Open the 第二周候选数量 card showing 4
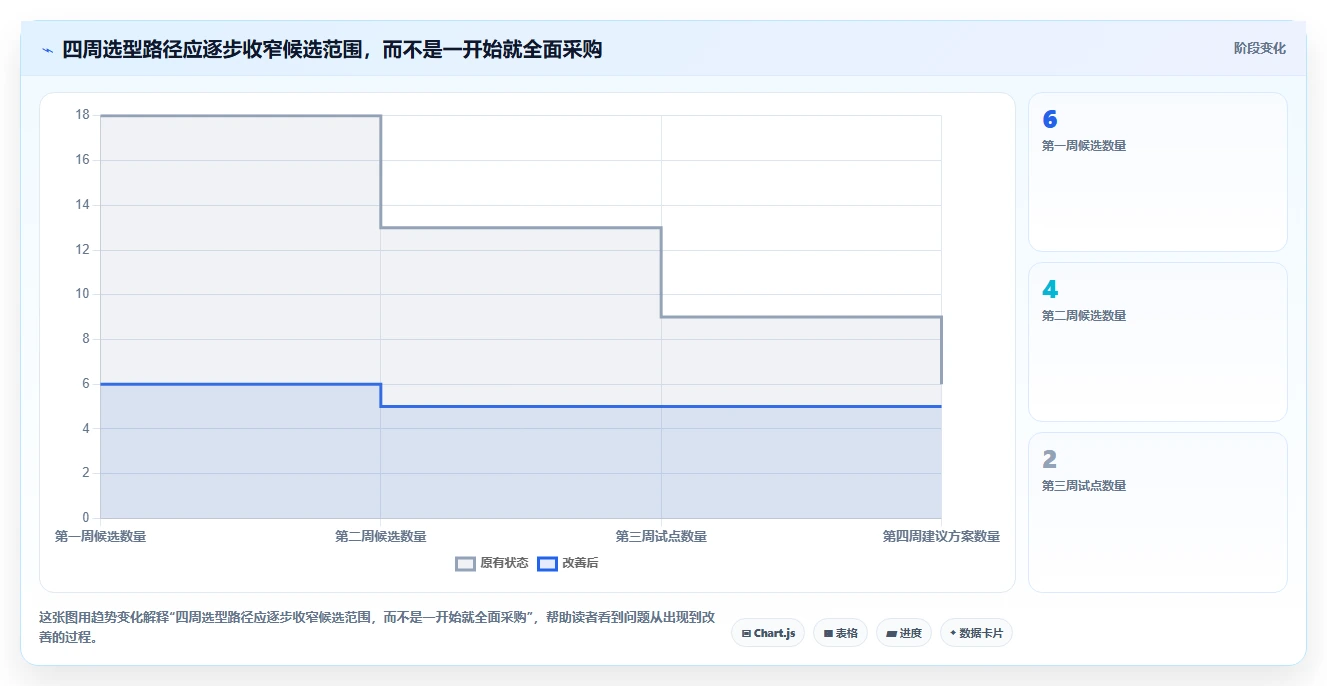This screenshot has width=1327, height=686. tap(1158, 342)
